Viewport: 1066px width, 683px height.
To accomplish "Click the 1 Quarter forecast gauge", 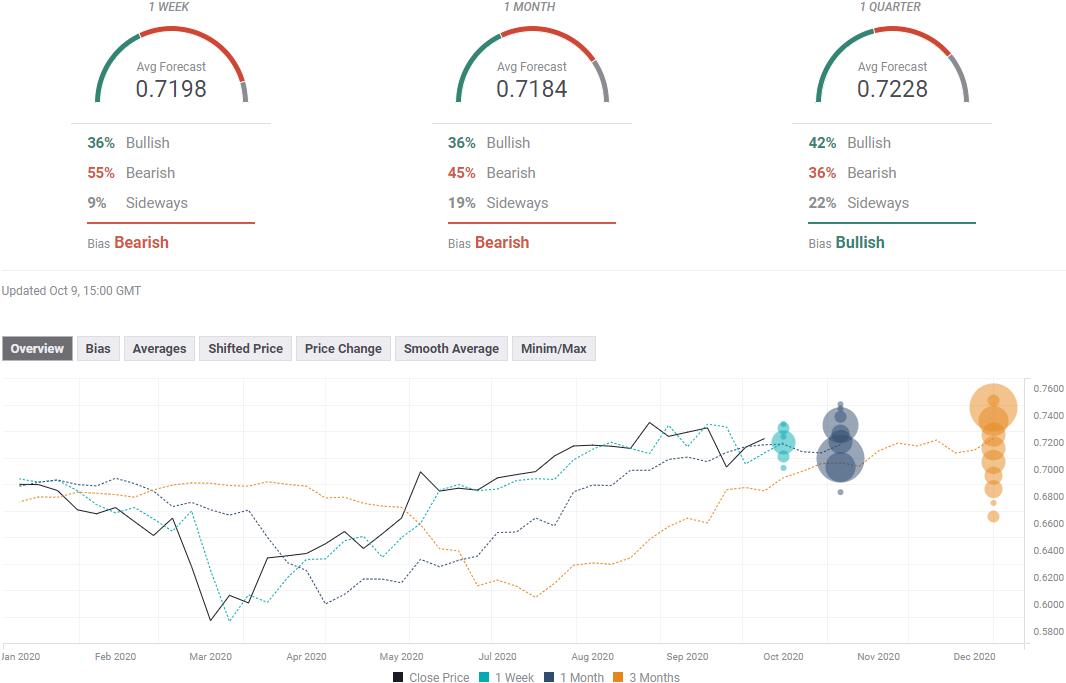I will pyautogui.click(x=893, y=65).
